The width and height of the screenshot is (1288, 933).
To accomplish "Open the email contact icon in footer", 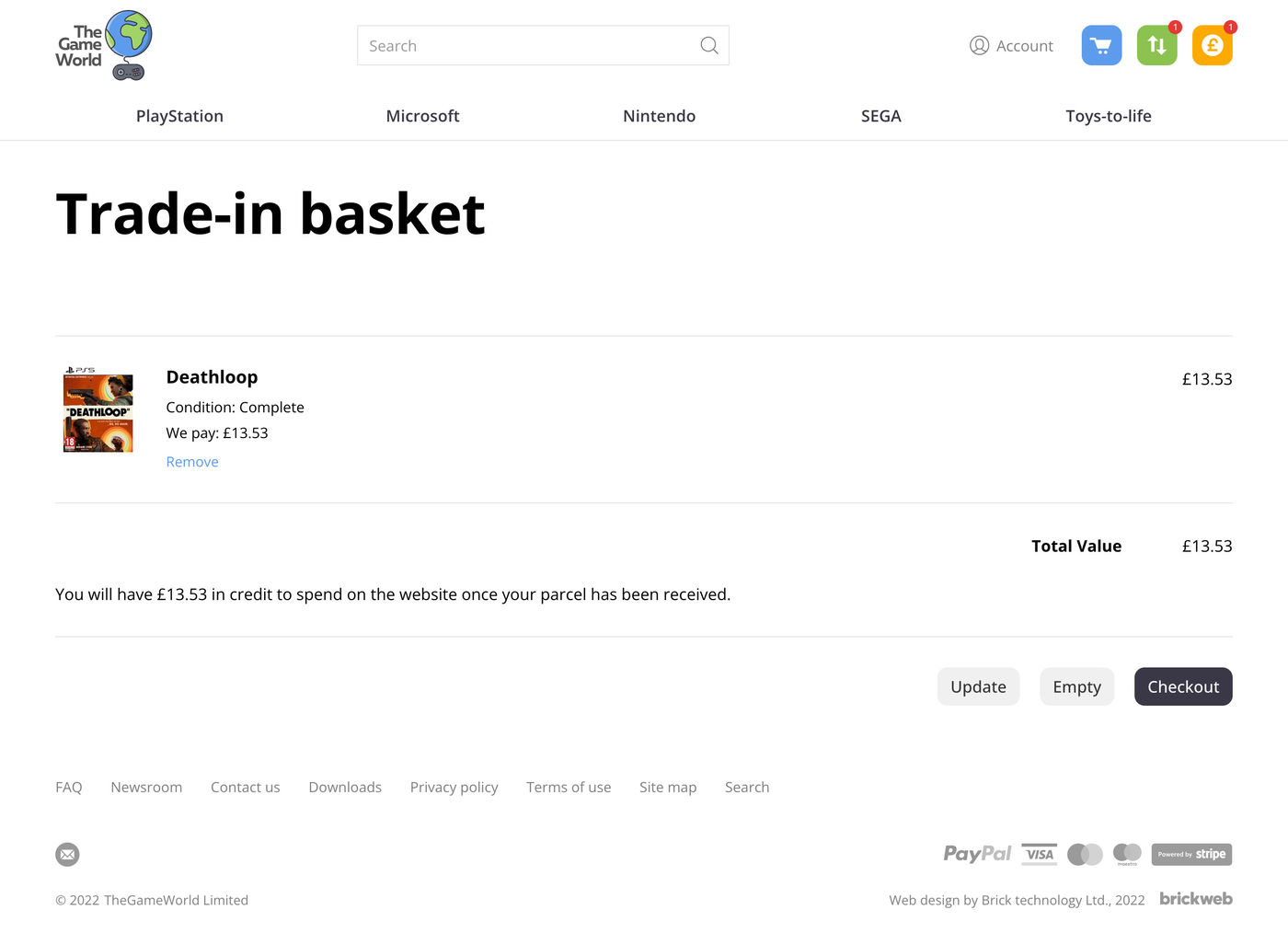I will click(67, 855).
